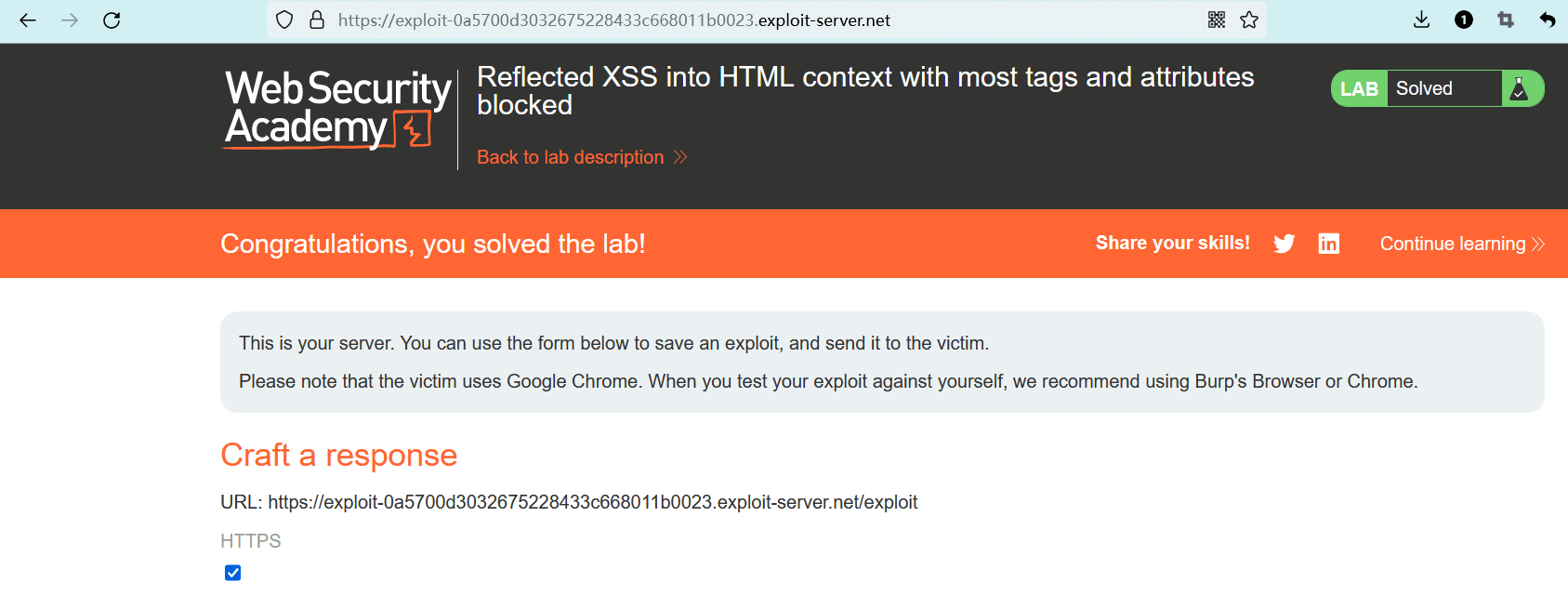
Task: Click the shield tracking protection icon
Action: pos(285,20)
